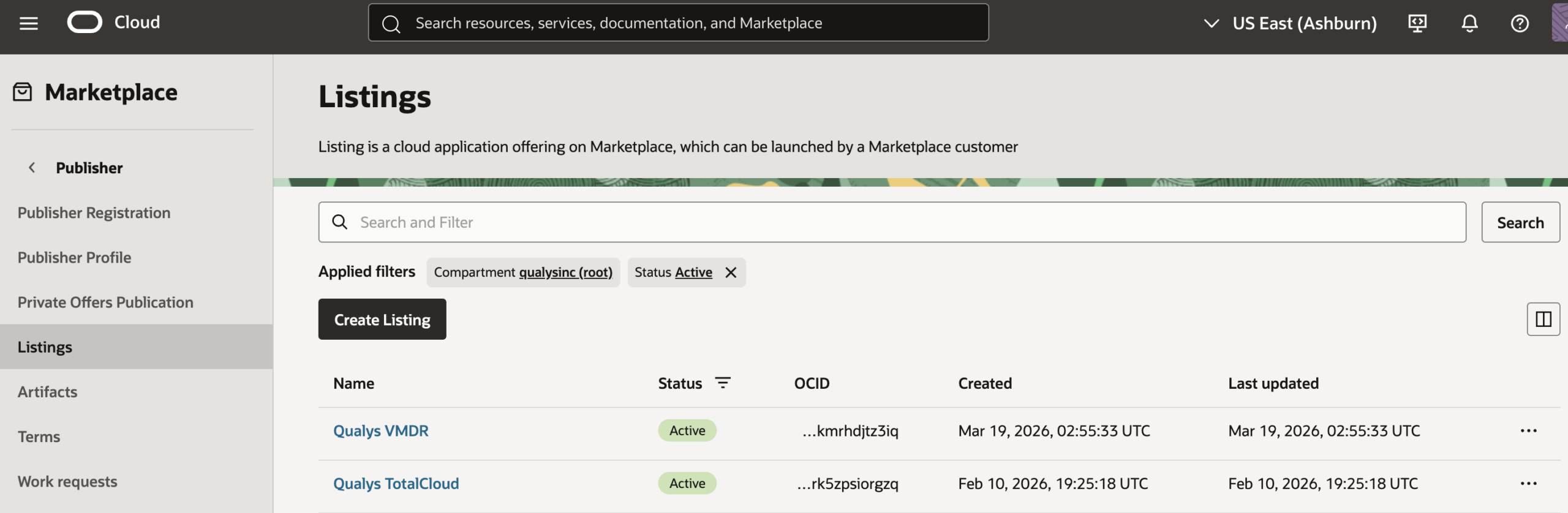
Task: Open the notifications bell
Action: click(x=1469, y=23)
